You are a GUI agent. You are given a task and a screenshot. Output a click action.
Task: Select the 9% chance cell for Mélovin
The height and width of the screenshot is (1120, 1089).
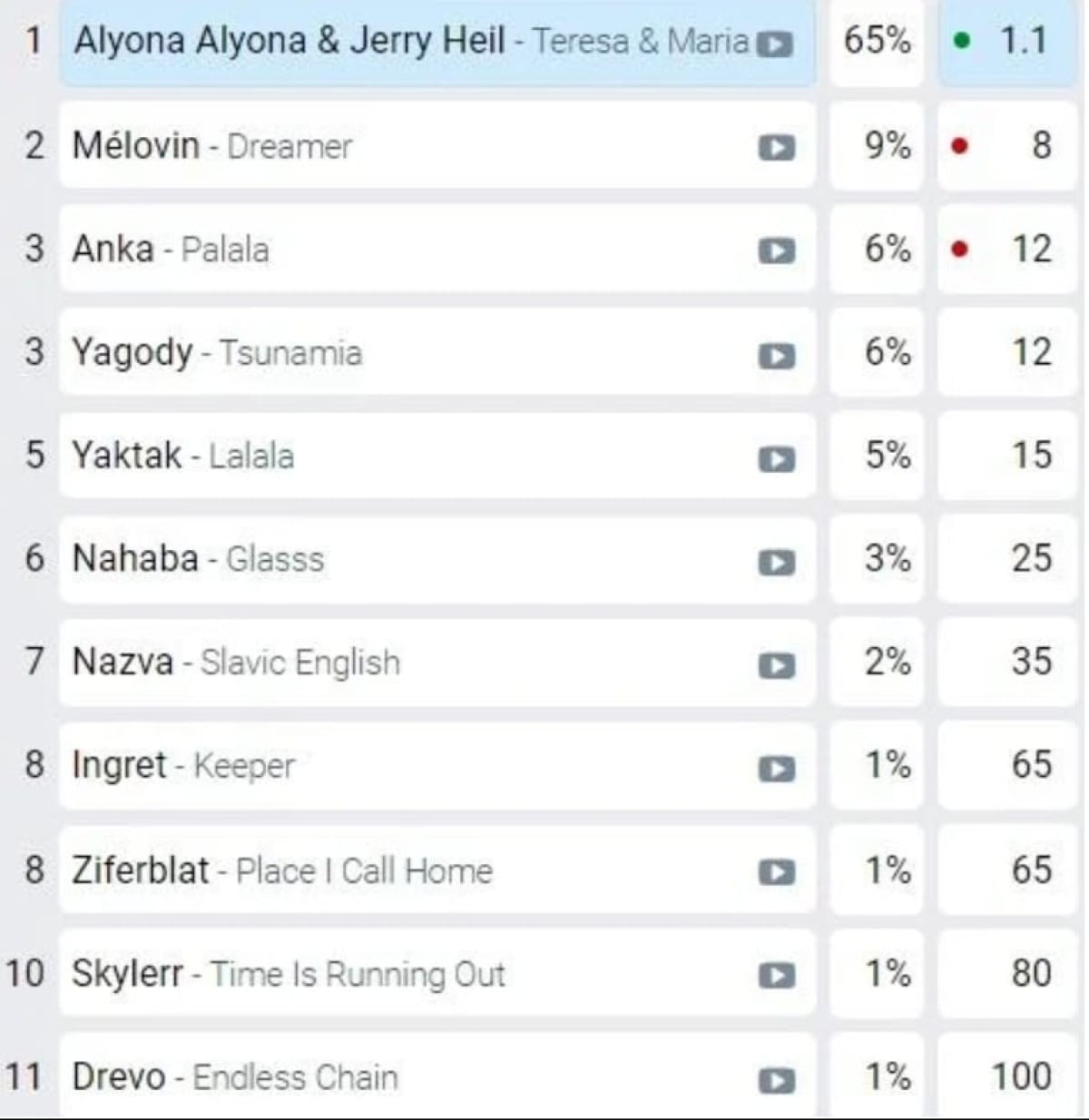(877, 145)
